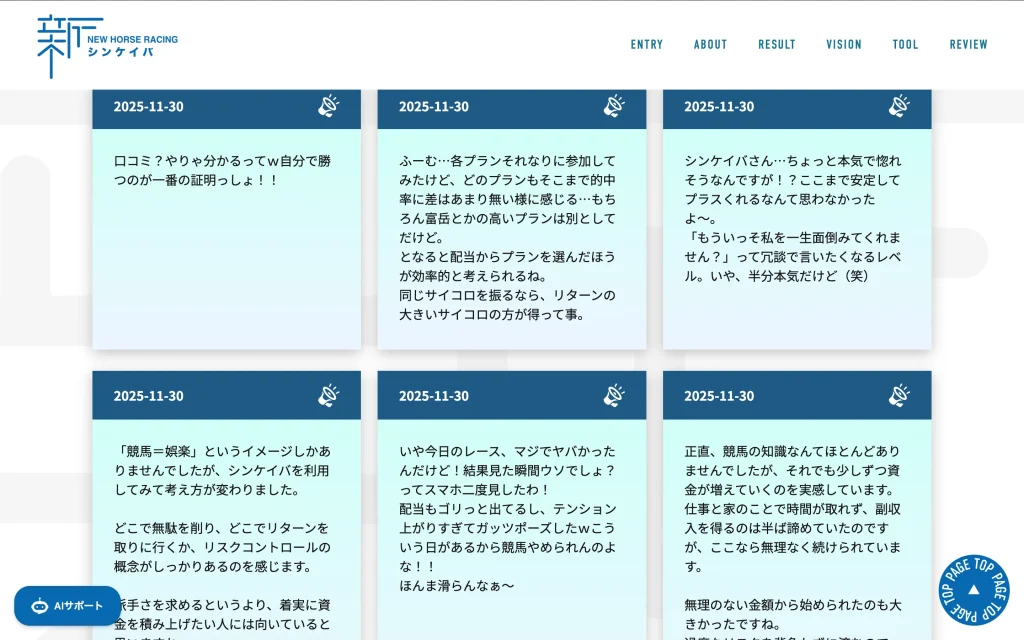Click the line 概念がしっかりあるのを感じます。
The width and height of the screenshot is (1024, 640).
click(x=213, y=566)
